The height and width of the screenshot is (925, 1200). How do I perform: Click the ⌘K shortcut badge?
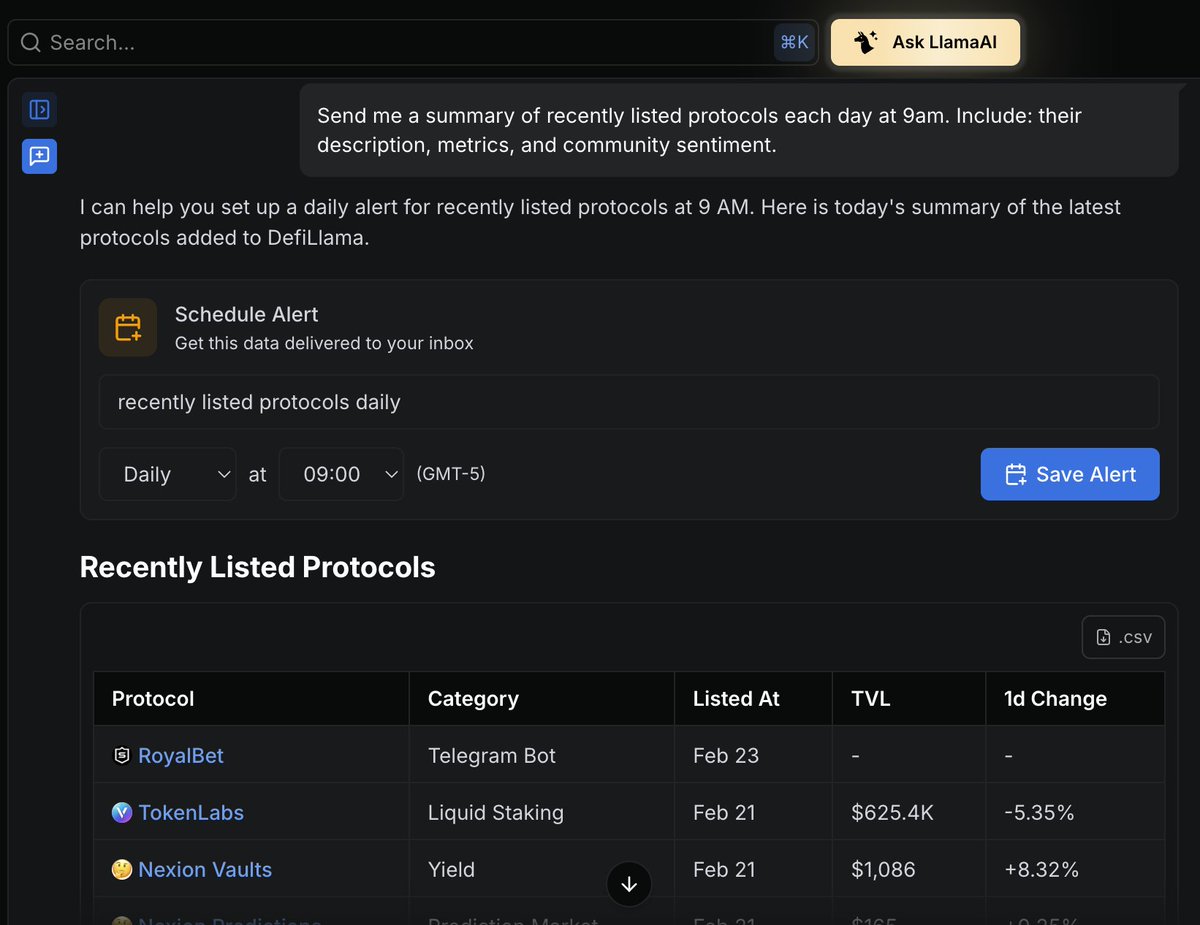(794, 42)
